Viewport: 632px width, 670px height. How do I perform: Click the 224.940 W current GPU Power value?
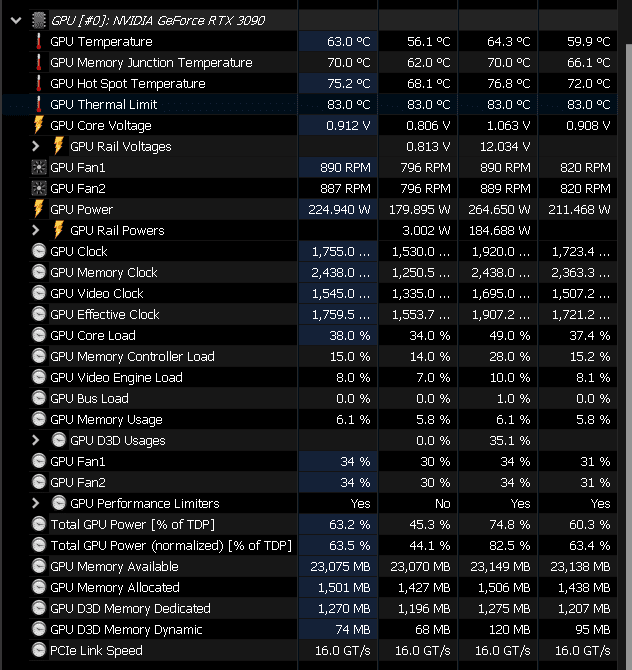pyautogui.click(x=339, y=209)
